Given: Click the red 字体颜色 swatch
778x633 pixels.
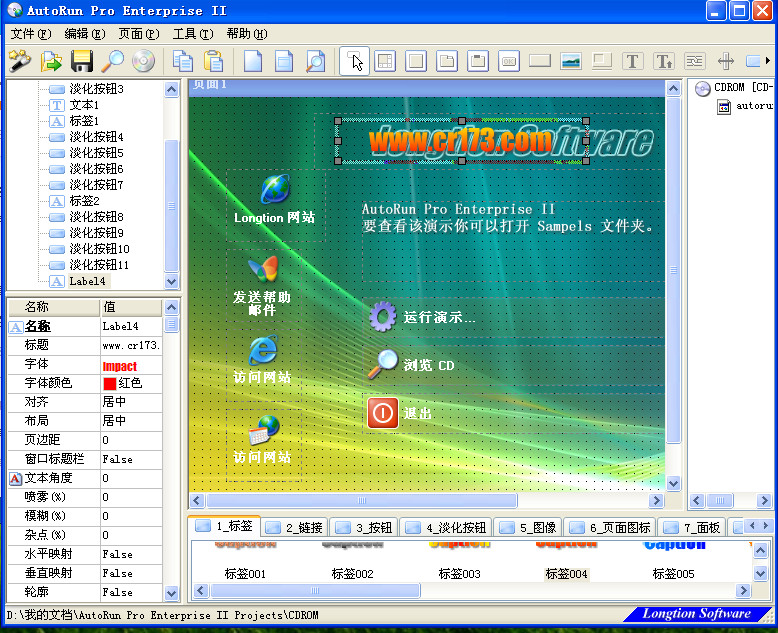Looking at the screenshot, I should point(110,383).
